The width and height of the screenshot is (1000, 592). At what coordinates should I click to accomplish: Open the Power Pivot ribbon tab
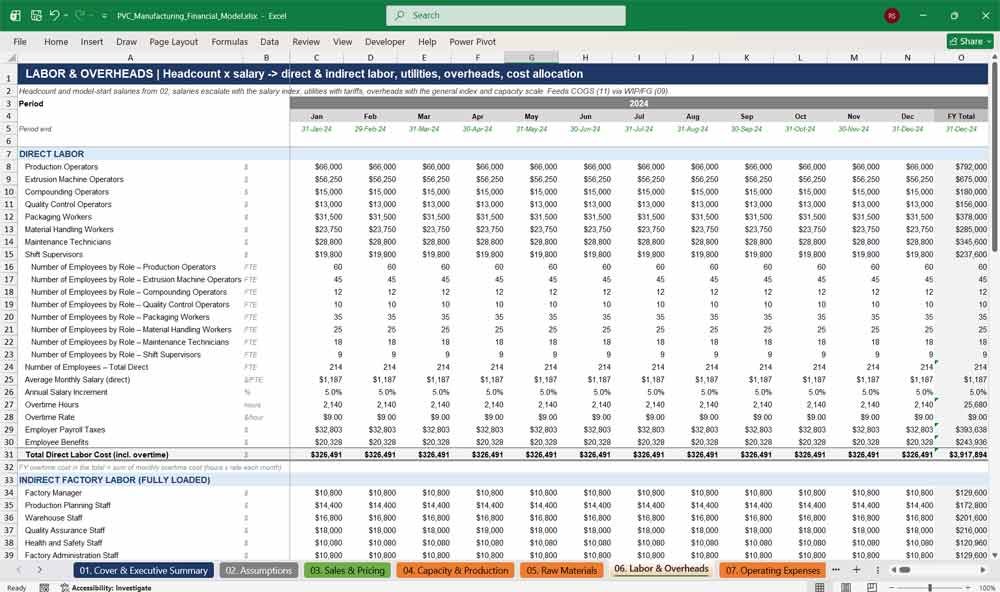[x=473, y=41]
